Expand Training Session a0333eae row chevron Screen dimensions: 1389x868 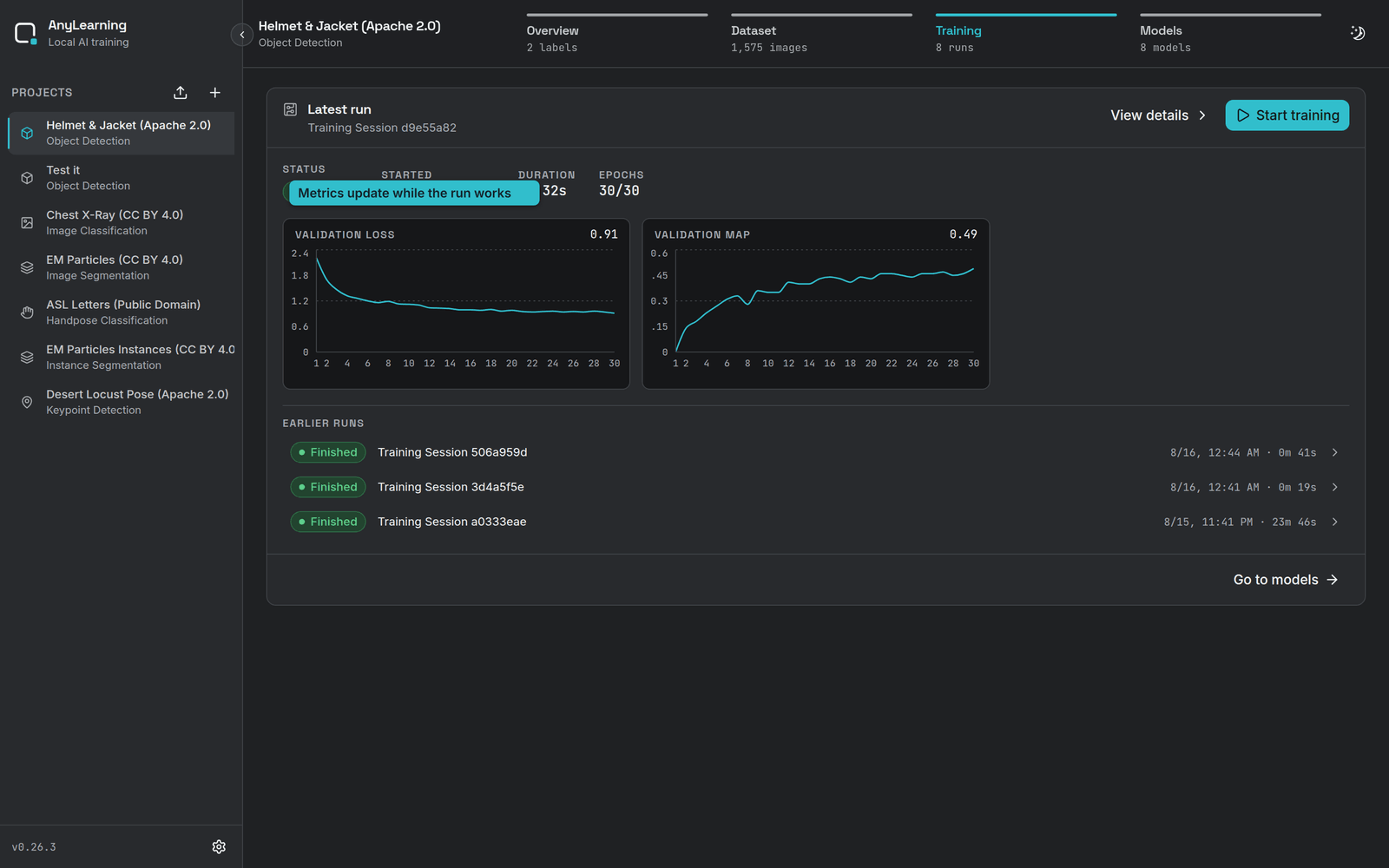pyautogui.click(x=1335, y=522)
